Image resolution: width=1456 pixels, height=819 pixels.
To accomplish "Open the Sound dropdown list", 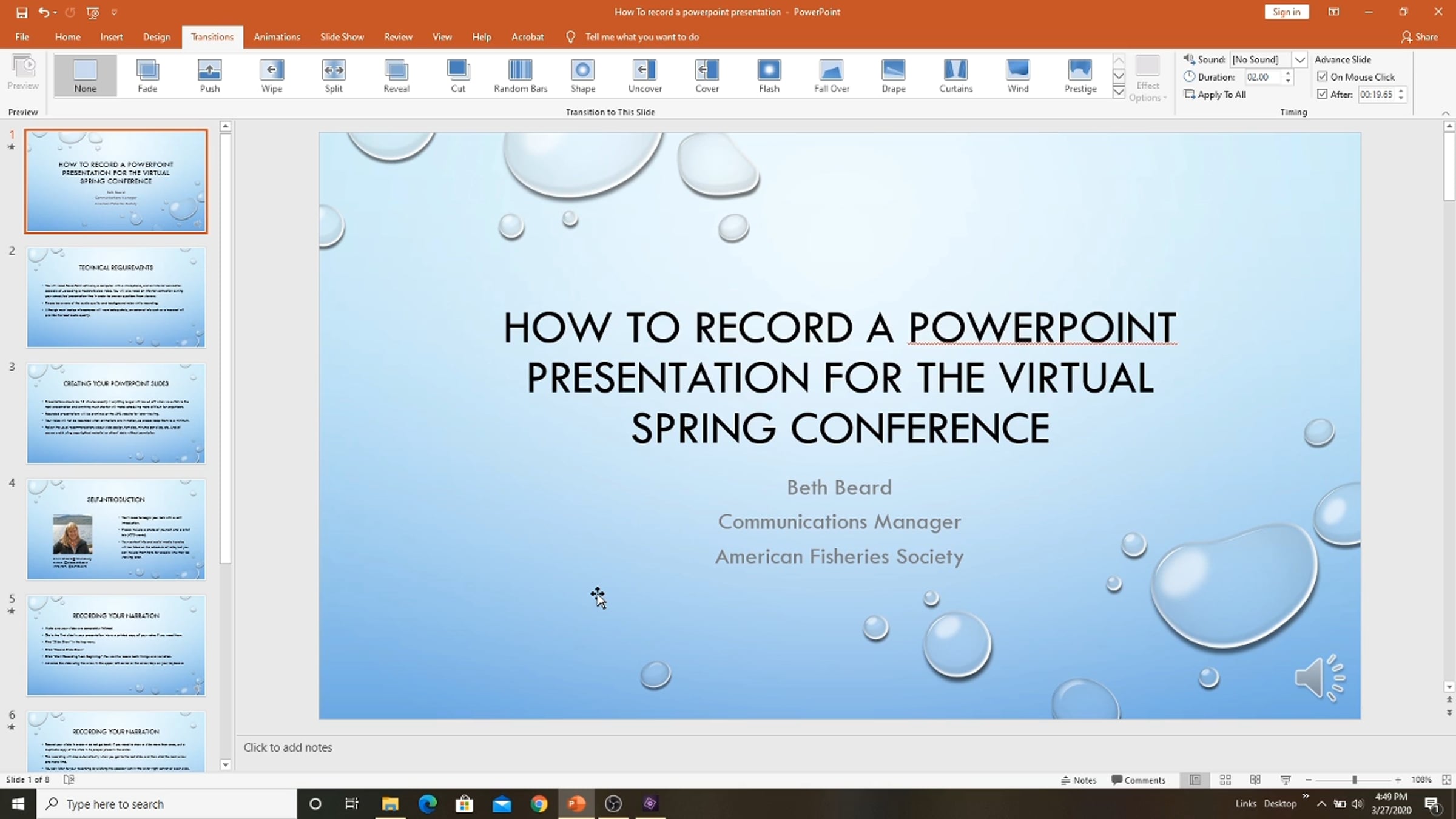I will 1299,59.
